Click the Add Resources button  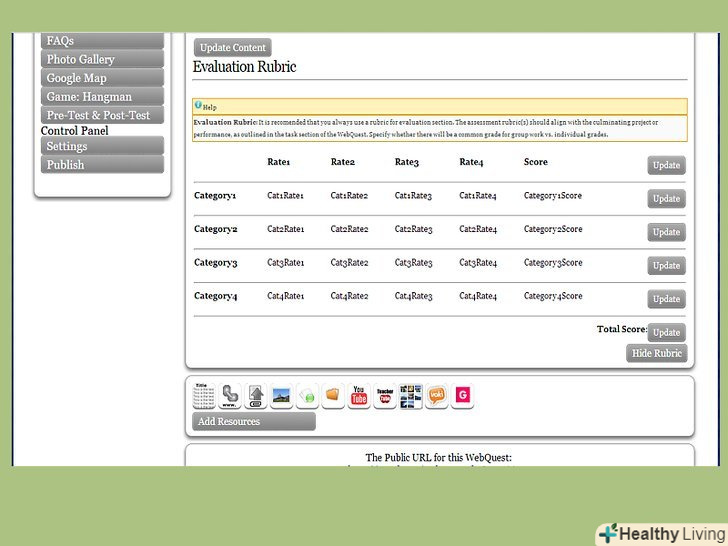coord(254,422)
